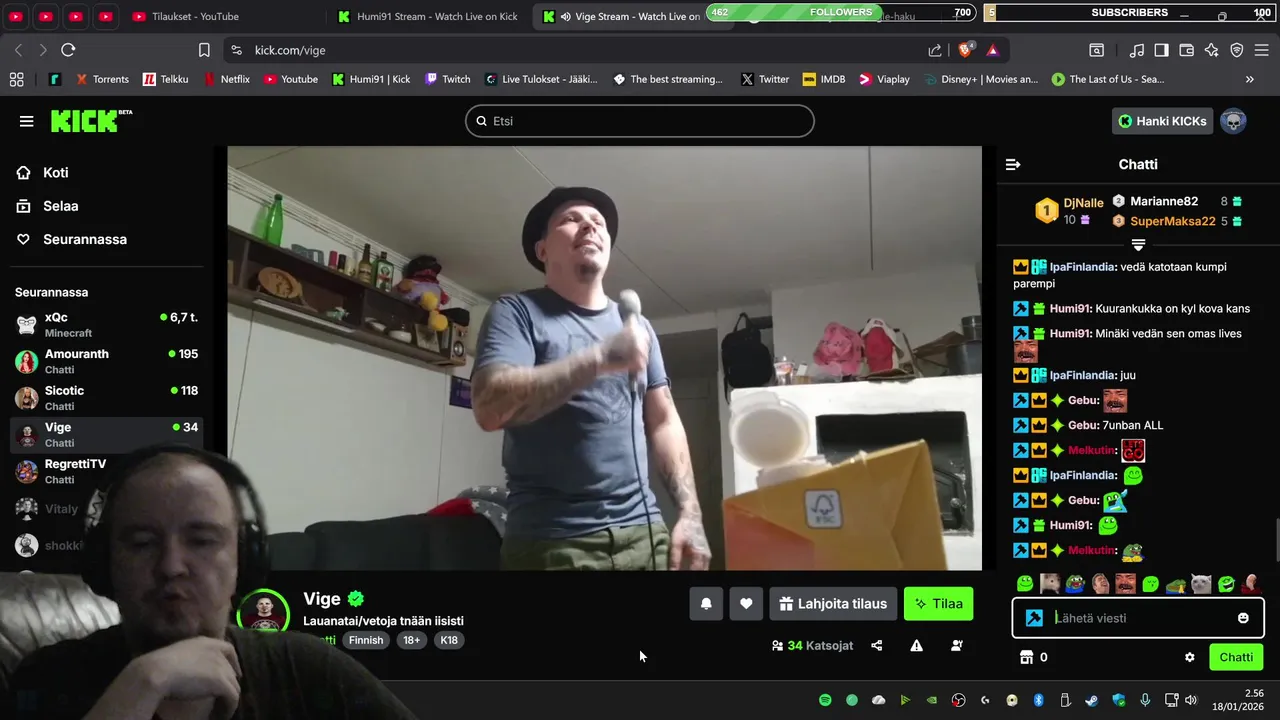The height and width of the screenshot is (720, 1280).
Task: Open the Amouranth channel in the sidebar
Action: click(107, 361)
